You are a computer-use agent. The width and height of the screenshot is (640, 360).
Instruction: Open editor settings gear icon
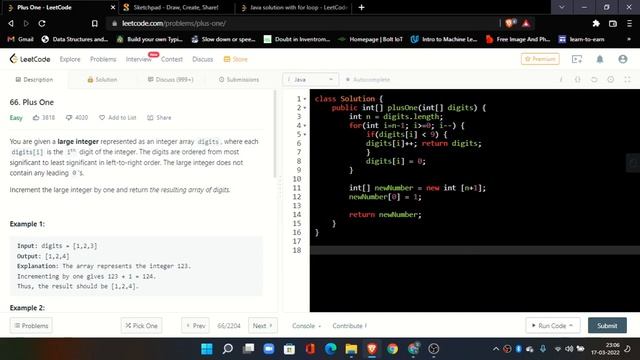tap(611, 80)
